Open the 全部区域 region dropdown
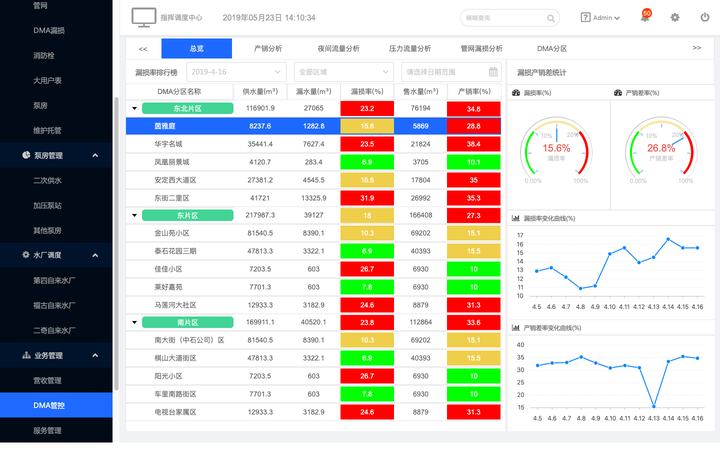The height and width of the screenshot is (450, 720). (344, 72)
